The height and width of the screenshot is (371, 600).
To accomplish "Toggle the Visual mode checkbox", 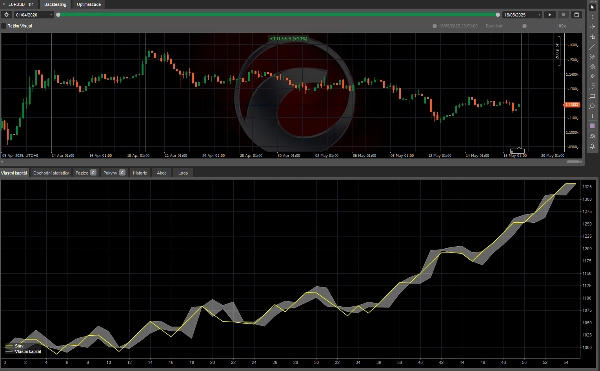I will (x=4, y=26).
